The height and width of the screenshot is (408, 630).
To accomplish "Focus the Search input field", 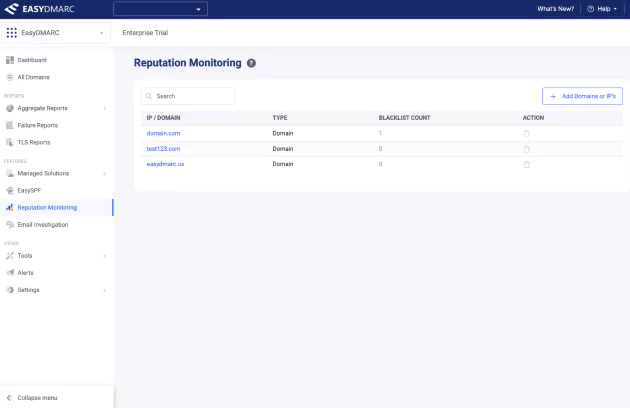I will coord(188,96).
